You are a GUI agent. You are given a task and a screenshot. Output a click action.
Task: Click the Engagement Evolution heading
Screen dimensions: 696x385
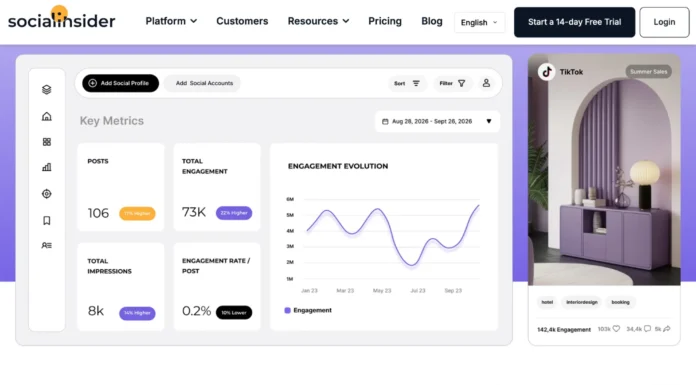pos(338,166)
